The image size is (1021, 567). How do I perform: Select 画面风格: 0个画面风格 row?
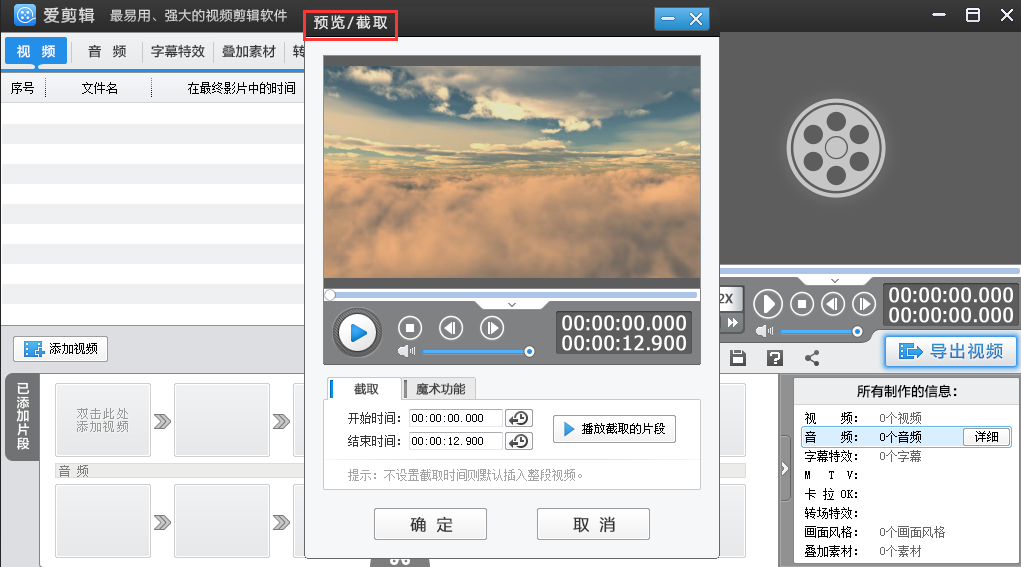tap(906, 532)
